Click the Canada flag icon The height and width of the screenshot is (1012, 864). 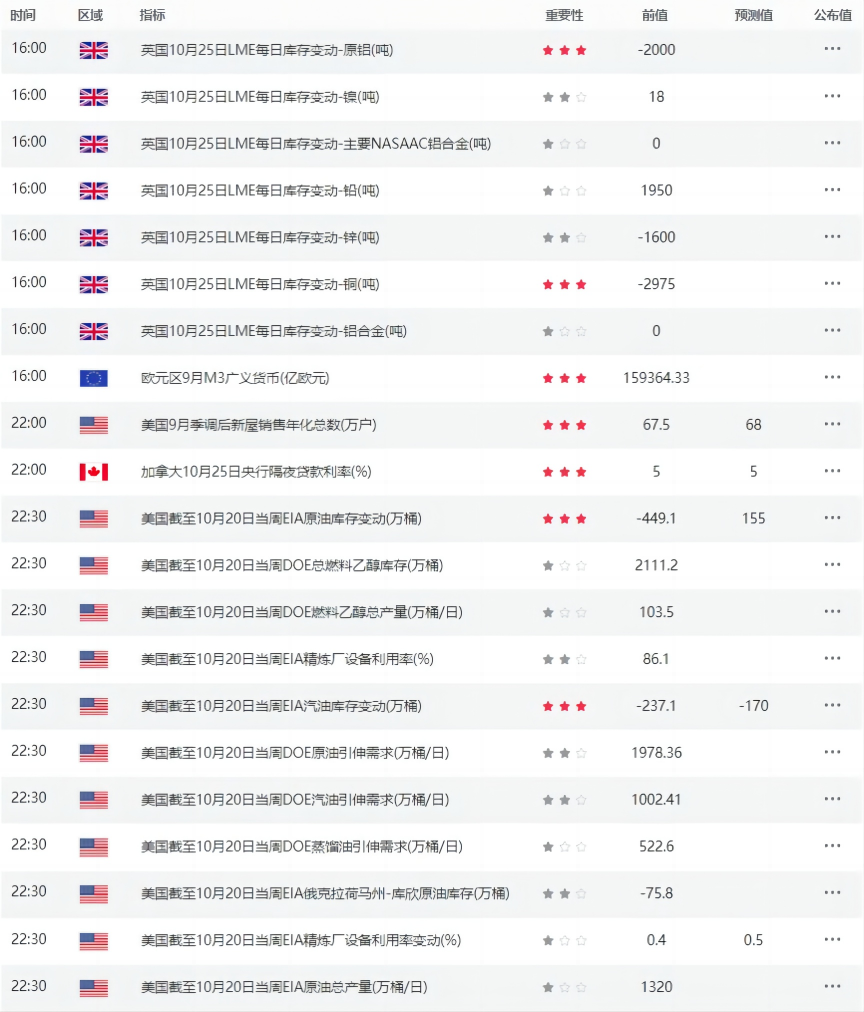pyautogui.click(x=93, y=472)
